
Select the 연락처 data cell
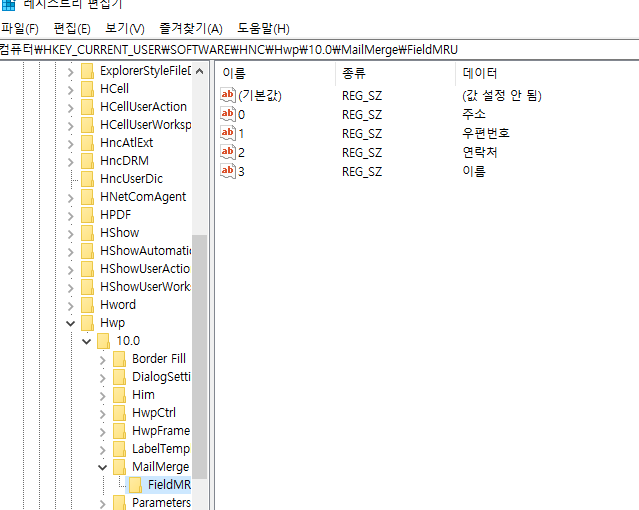pos(480,152)
